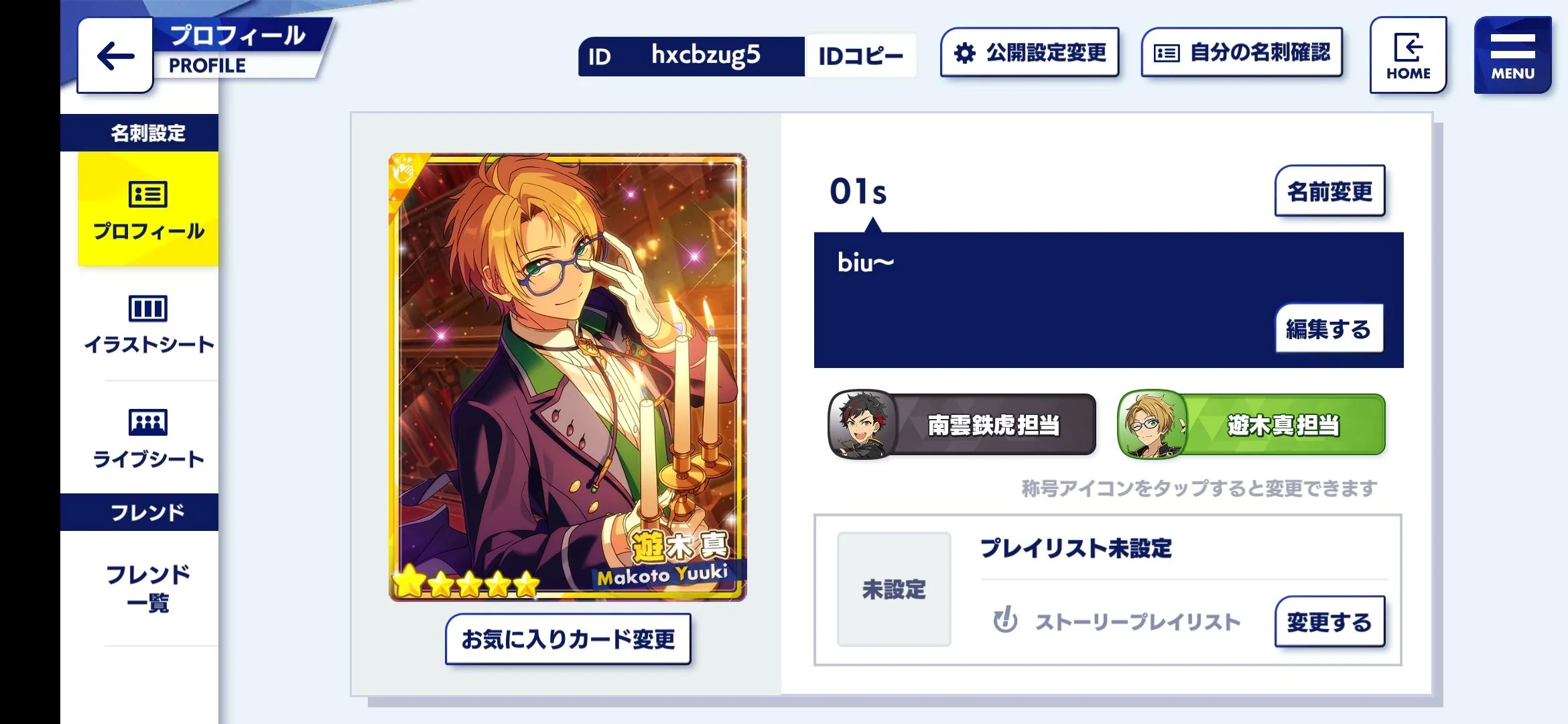Tap the Makoto Yuuki favorite card image
1568x724 pixels.
(x=568, y=377)
